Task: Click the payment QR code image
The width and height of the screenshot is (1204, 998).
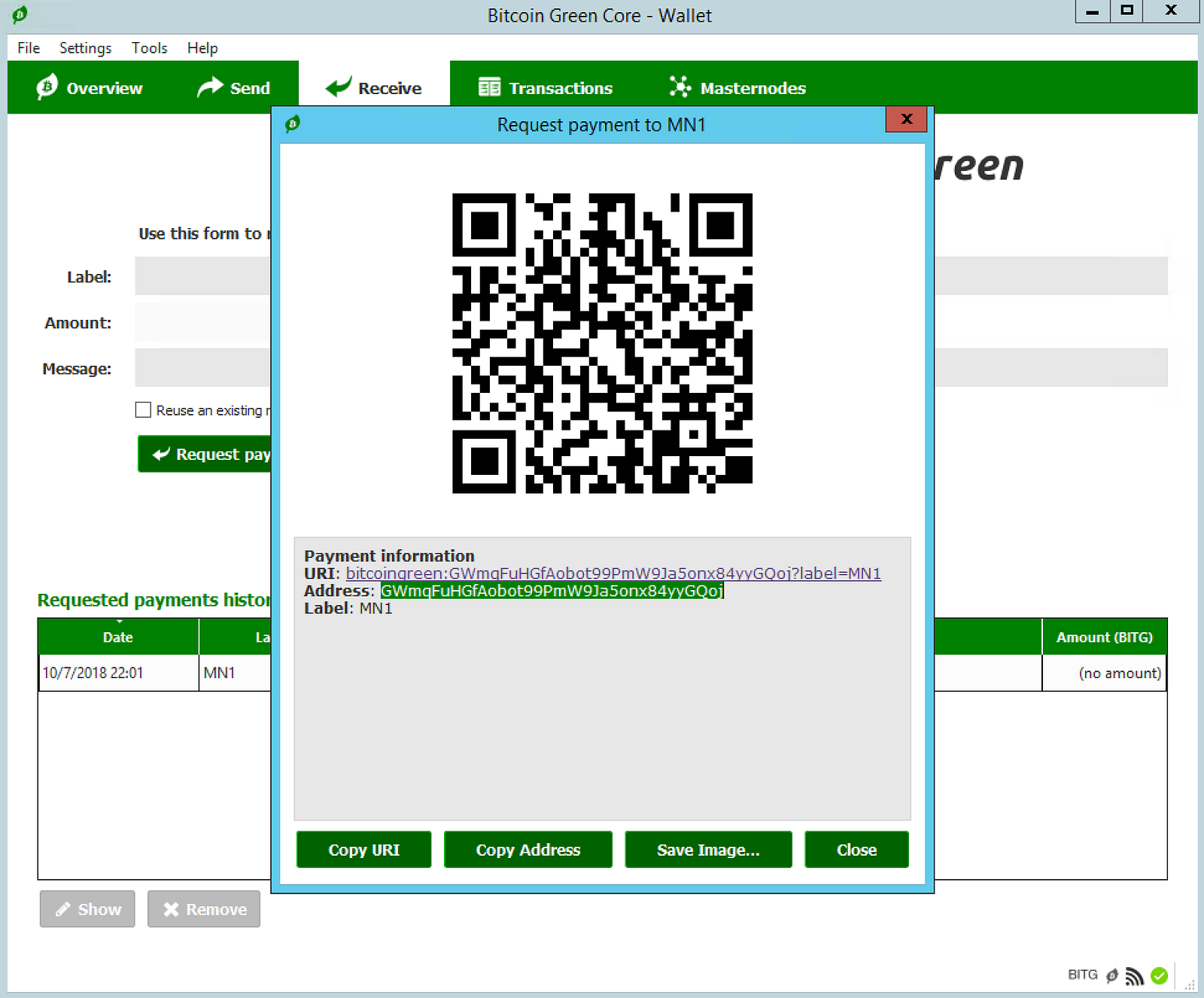Action: 602,343
